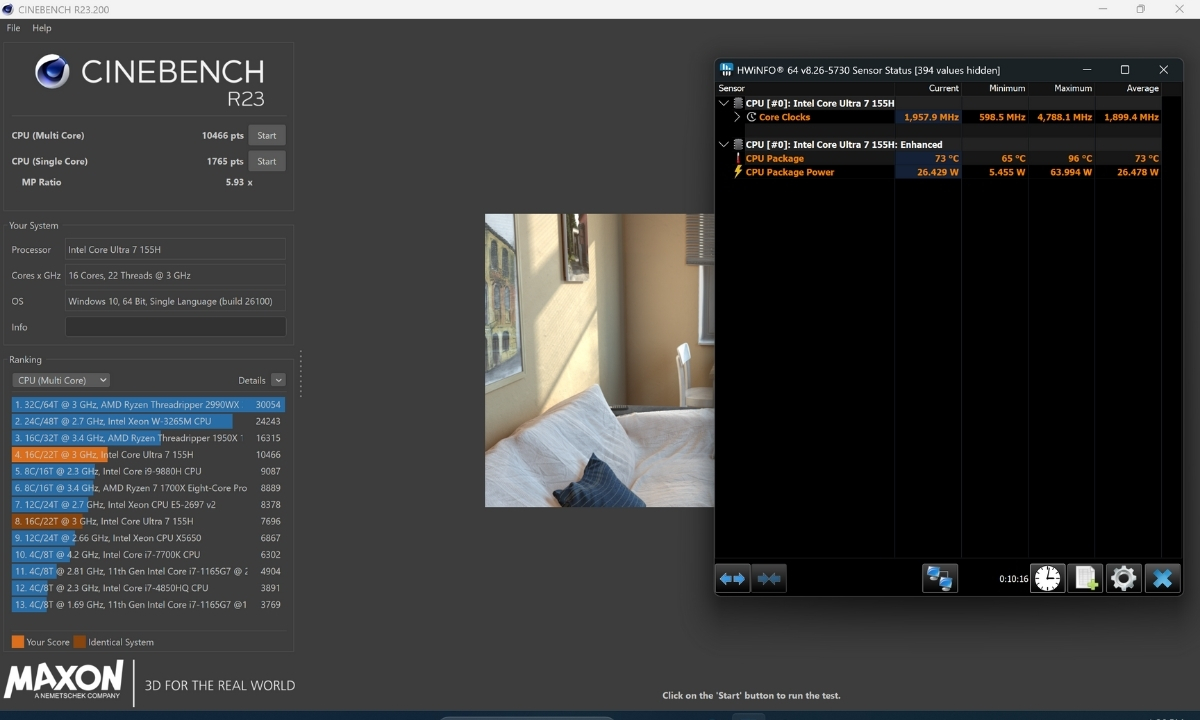Click the left panel vertical dotted resize handle
The width and height of the screenshot is (1200, 720).
tap(300, 373)
